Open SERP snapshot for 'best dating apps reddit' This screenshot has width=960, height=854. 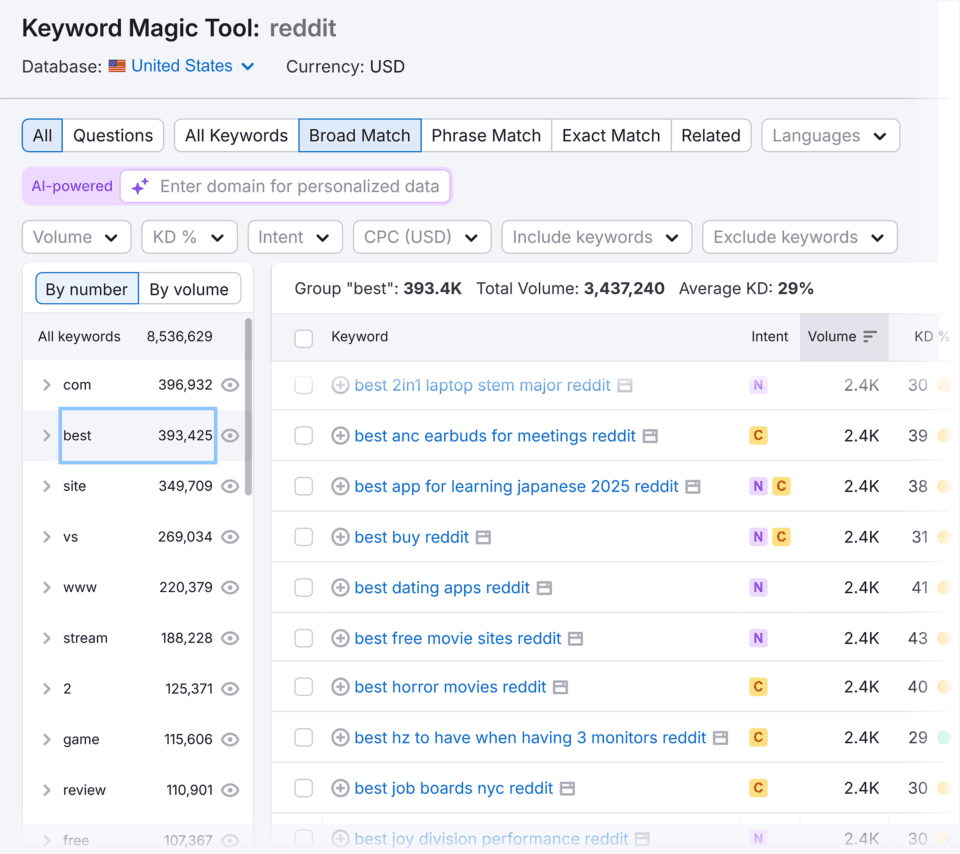543,588
